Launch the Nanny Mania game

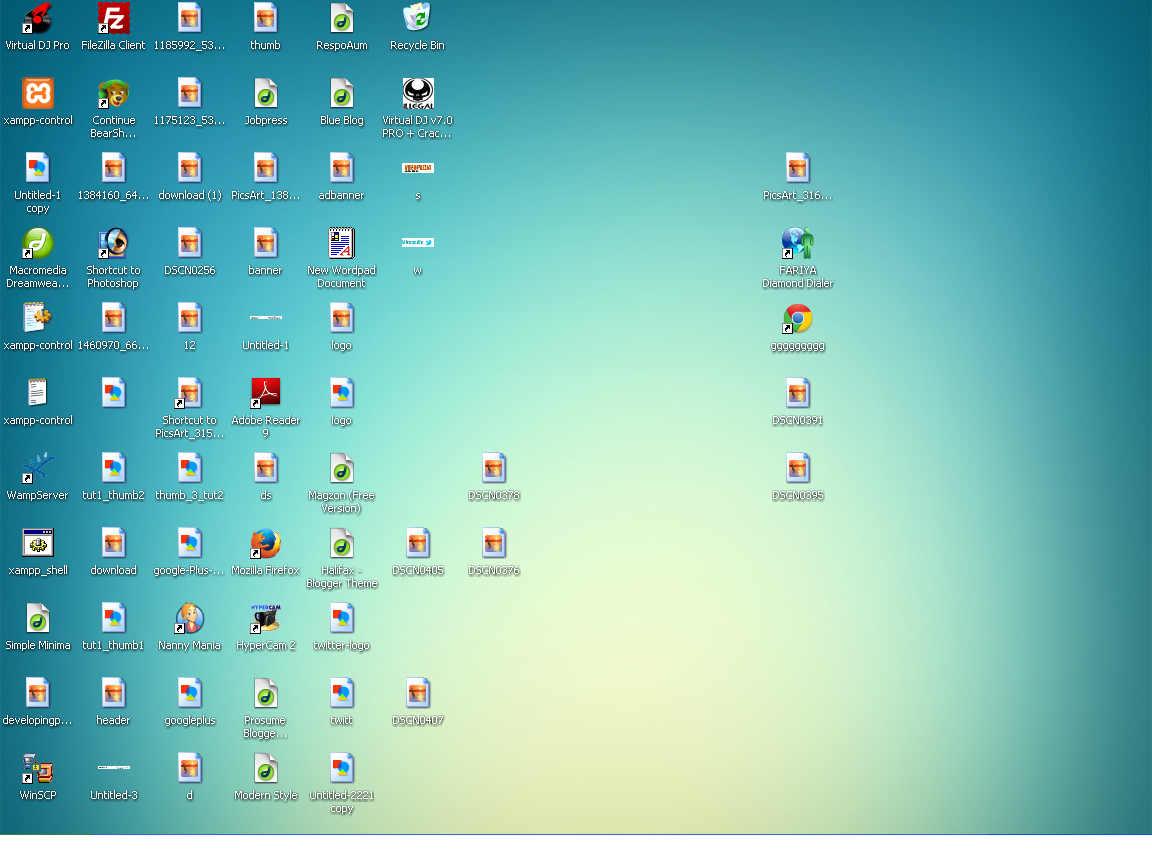click(189, 618)
